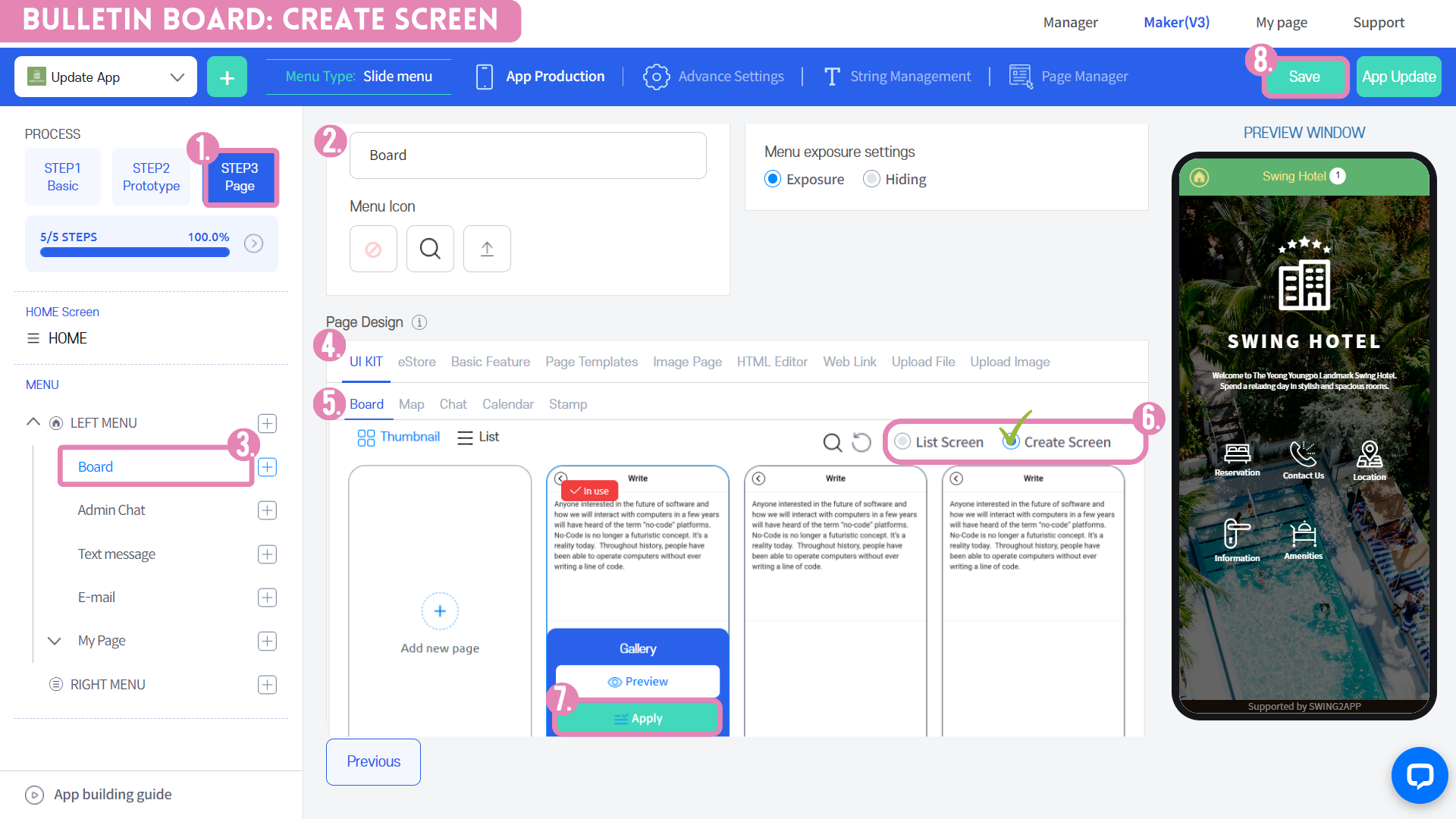Screen dimensions: 1456x819
Task: Click the no-icon (prohibited) menu icon option
Action: pos(373,249)
